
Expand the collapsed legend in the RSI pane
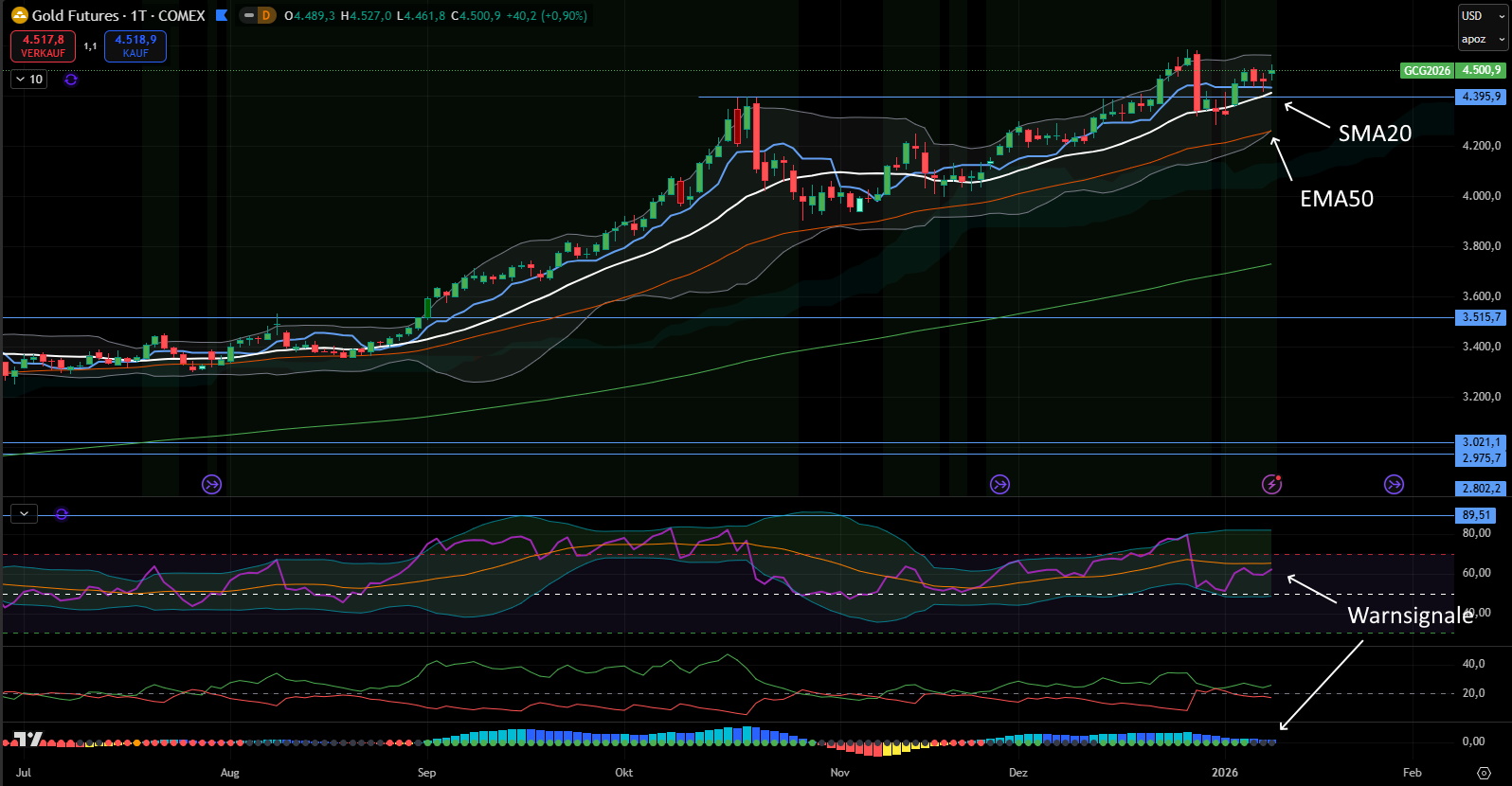[24, 513]
